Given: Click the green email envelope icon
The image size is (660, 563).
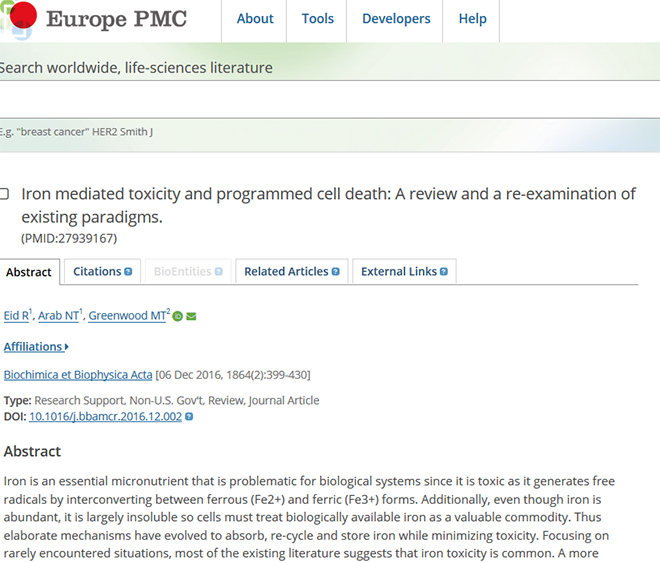Looking at the screenshot, I should (191, 316).
